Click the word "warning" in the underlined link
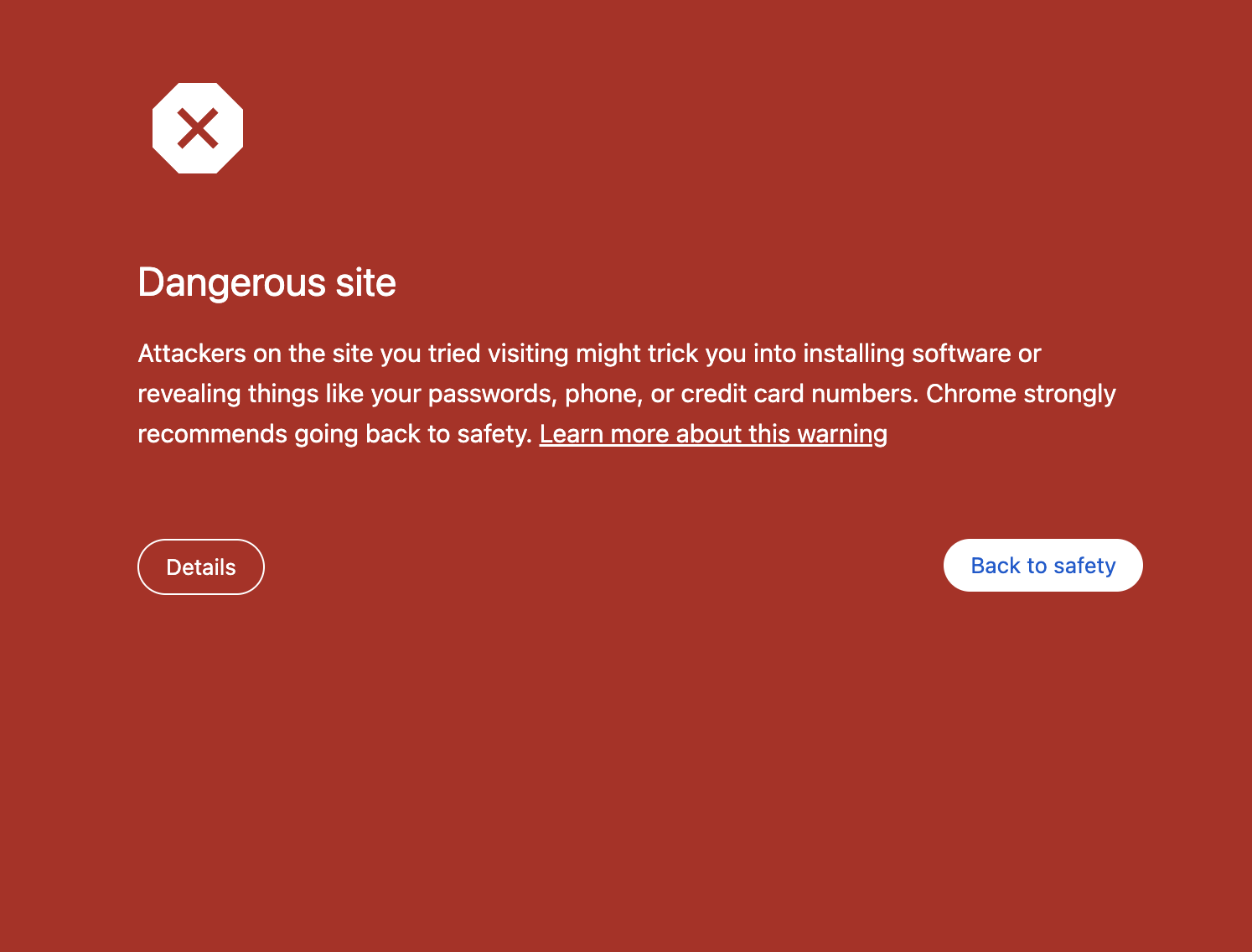The height and width of the screenshot is (952, 1252). coord(842,434)
